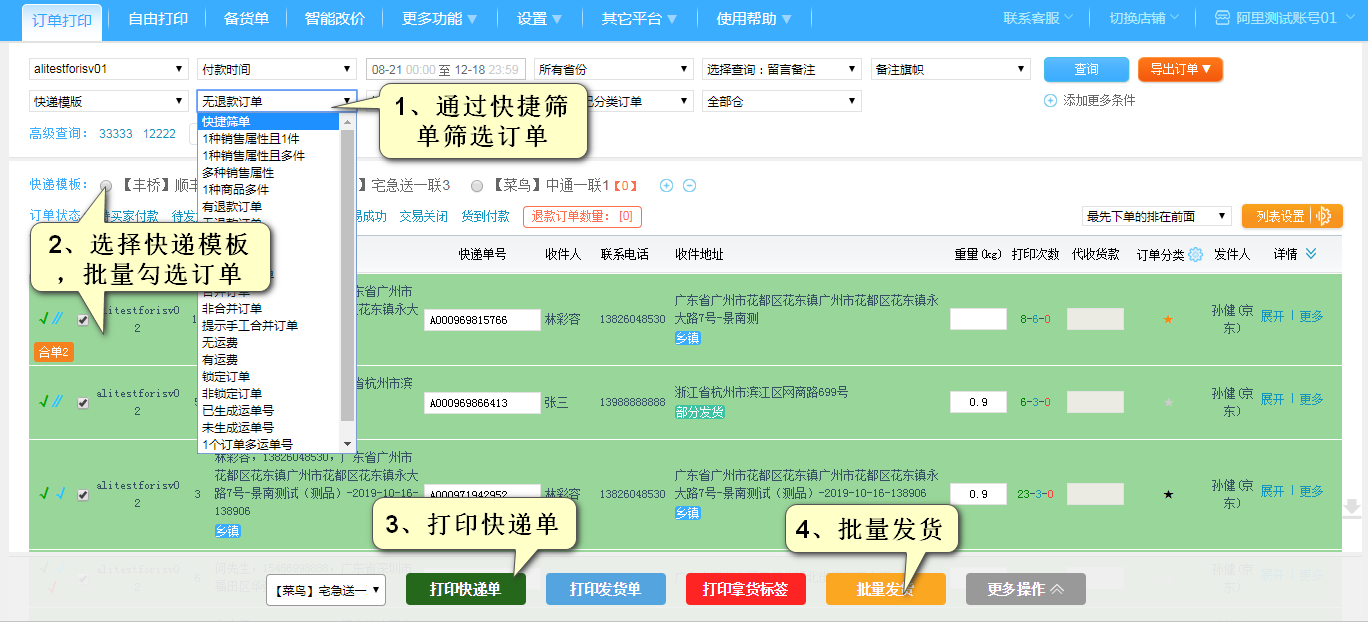Click the black star in the third order row
1368x622 pixels.
click(x=1167, y=494)
